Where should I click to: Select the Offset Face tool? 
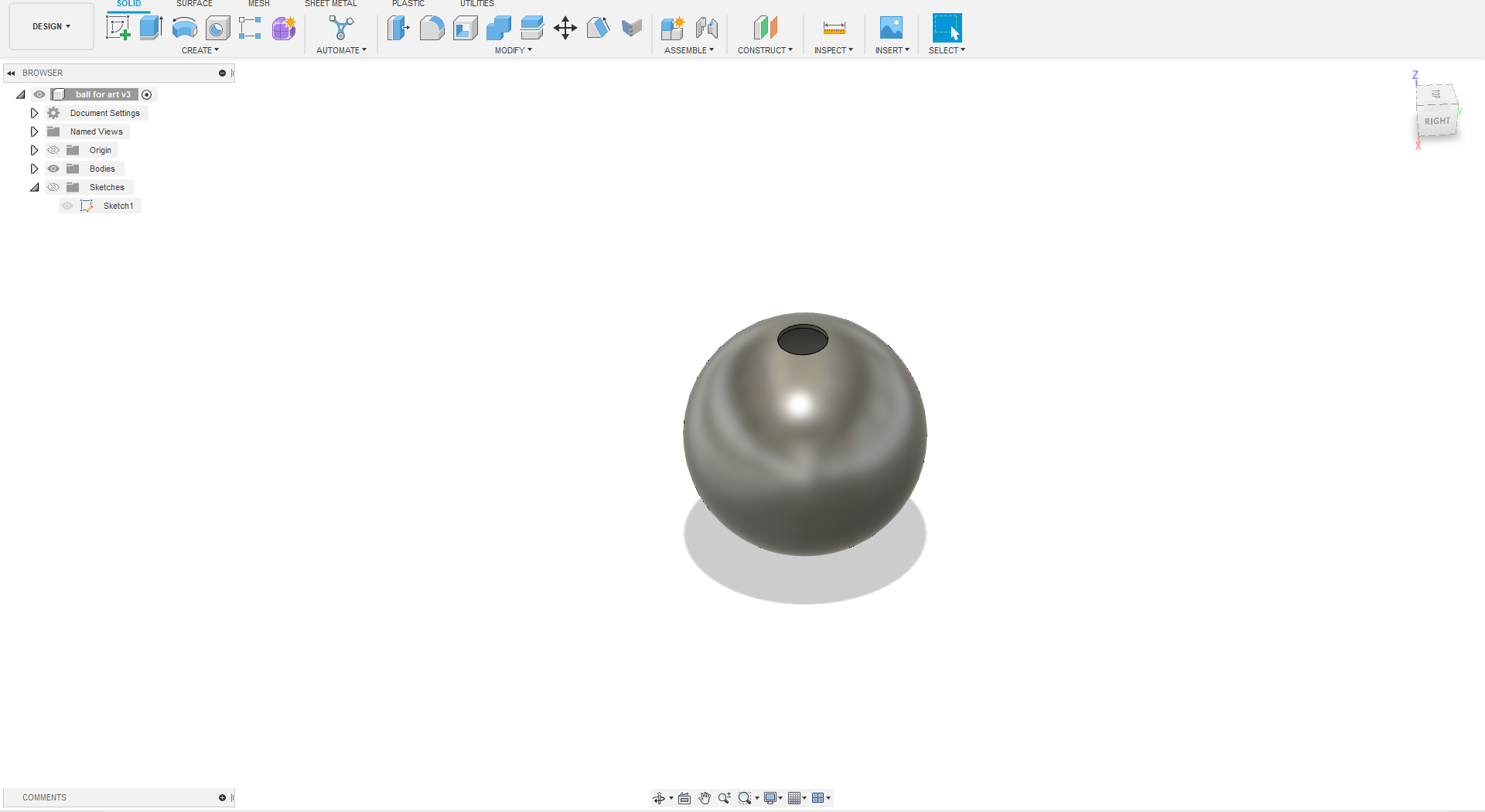tap(532, 29)
